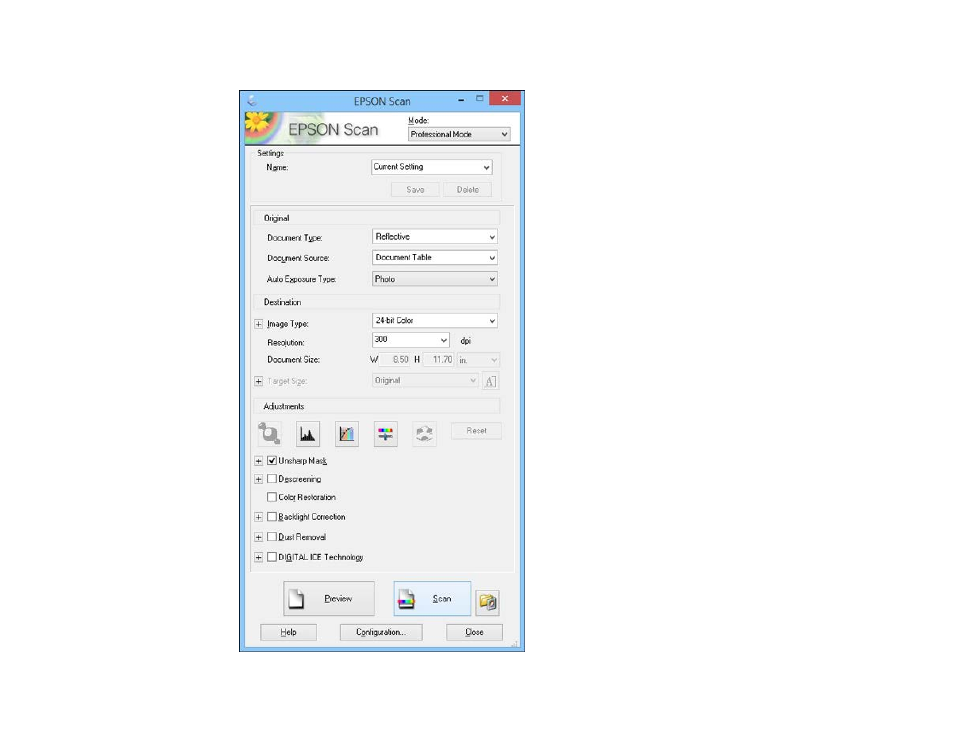954x738 pixels.
Task: Click the document height field
Action: pyautogui.click(x=439, y=360)
